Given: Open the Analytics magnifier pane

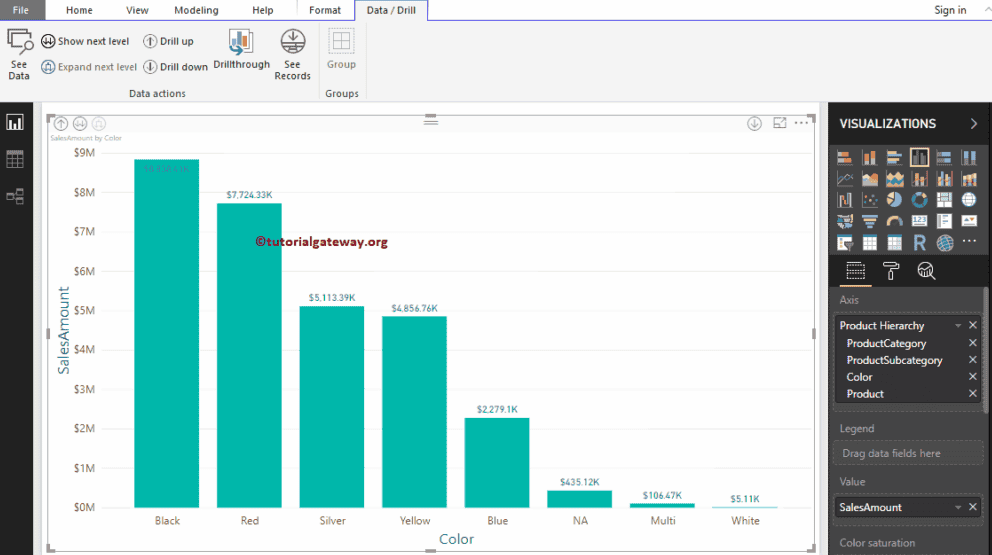Looking at the screenshot, I should (x=926, y=271).
